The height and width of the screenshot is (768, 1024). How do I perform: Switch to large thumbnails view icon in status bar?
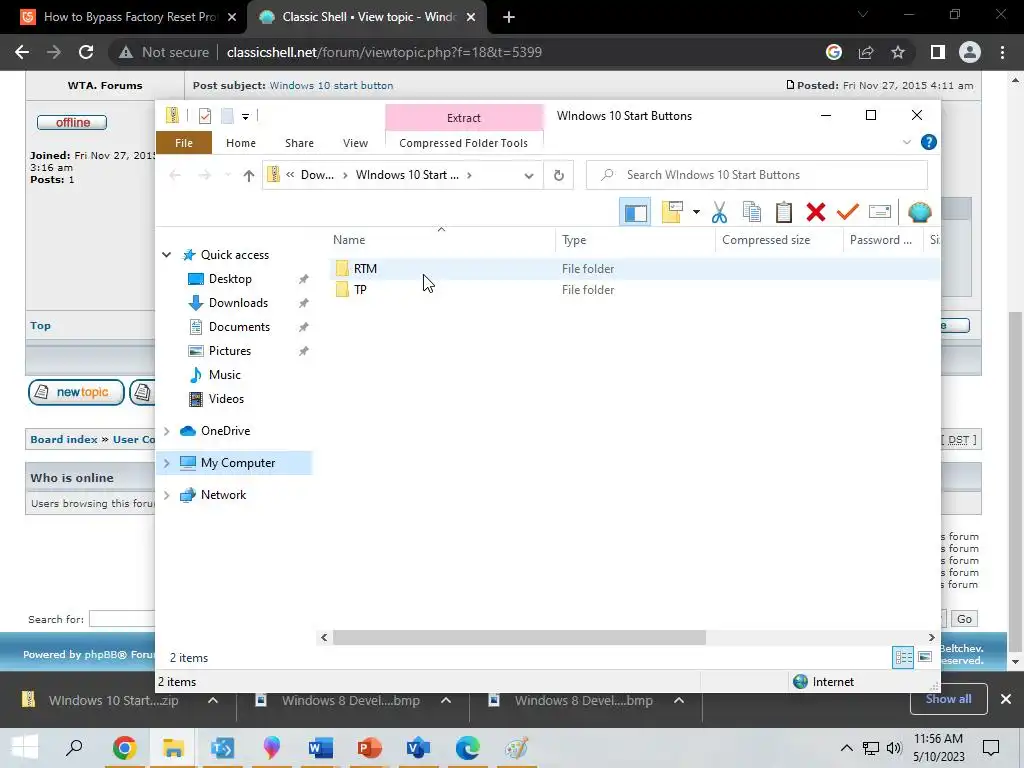coord(925,657)
